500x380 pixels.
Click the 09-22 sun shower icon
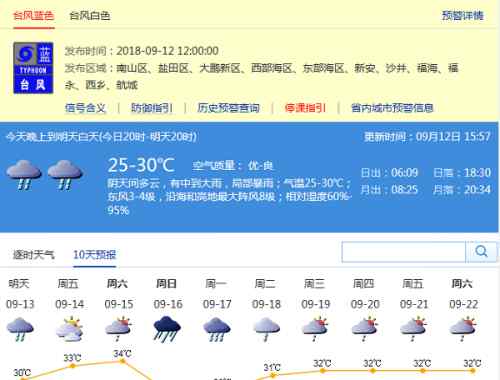coord(463,329)
